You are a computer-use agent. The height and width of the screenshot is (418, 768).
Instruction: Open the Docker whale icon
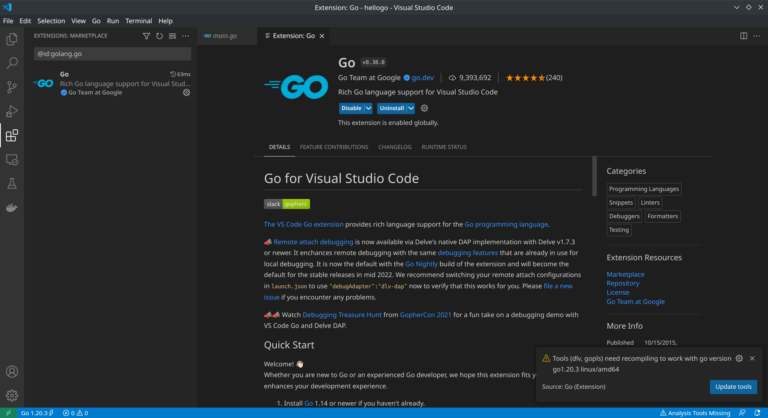(x=12, y=208)
